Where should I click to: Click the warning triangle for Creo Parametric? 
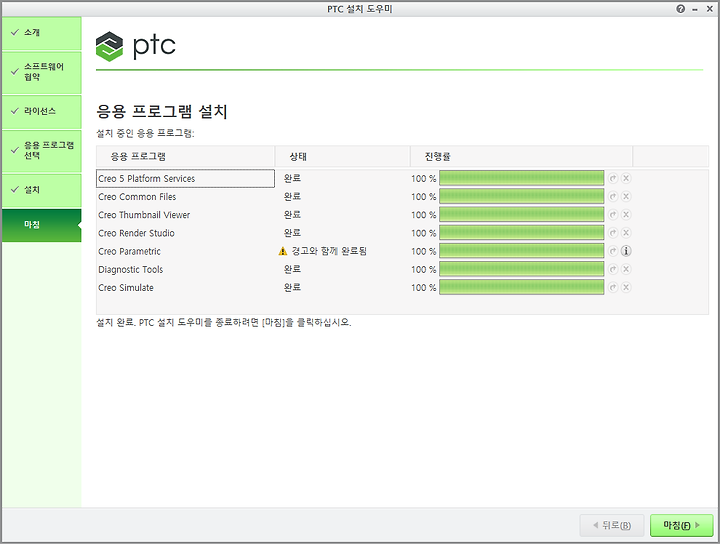[283, 251]
